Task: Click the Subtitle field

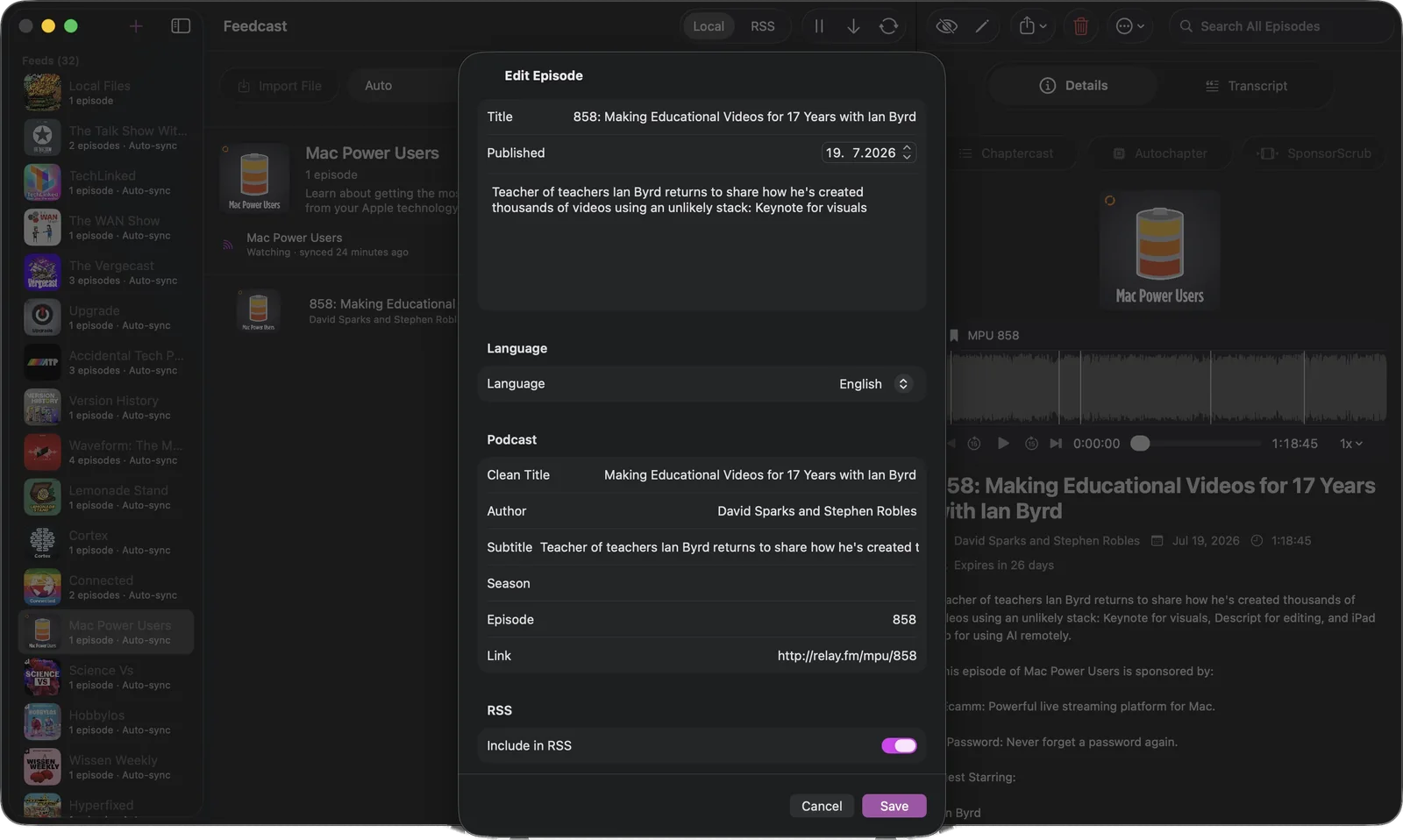Action: (x=701, y=547)
